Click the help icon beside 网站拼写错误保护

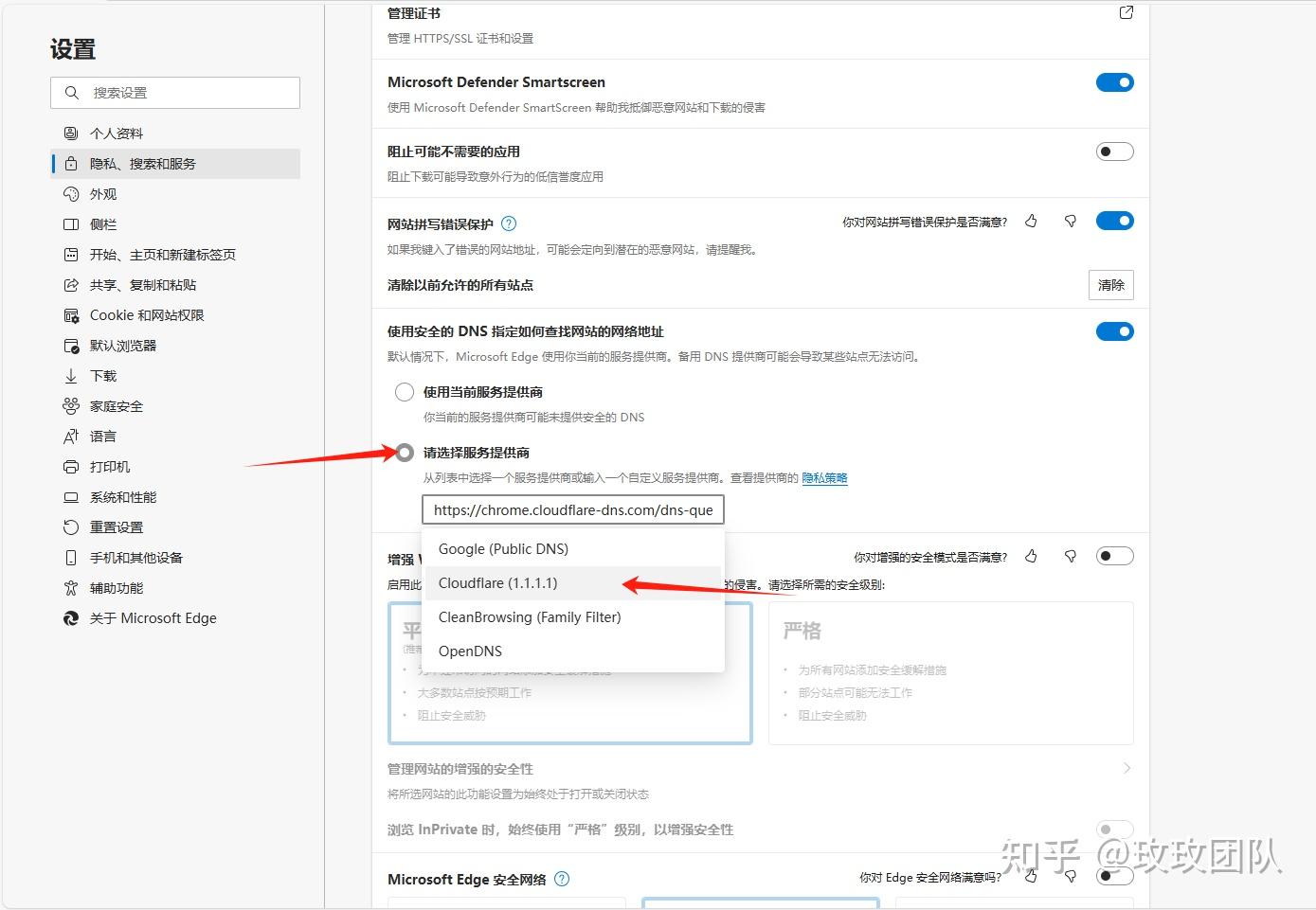(509, 223)
